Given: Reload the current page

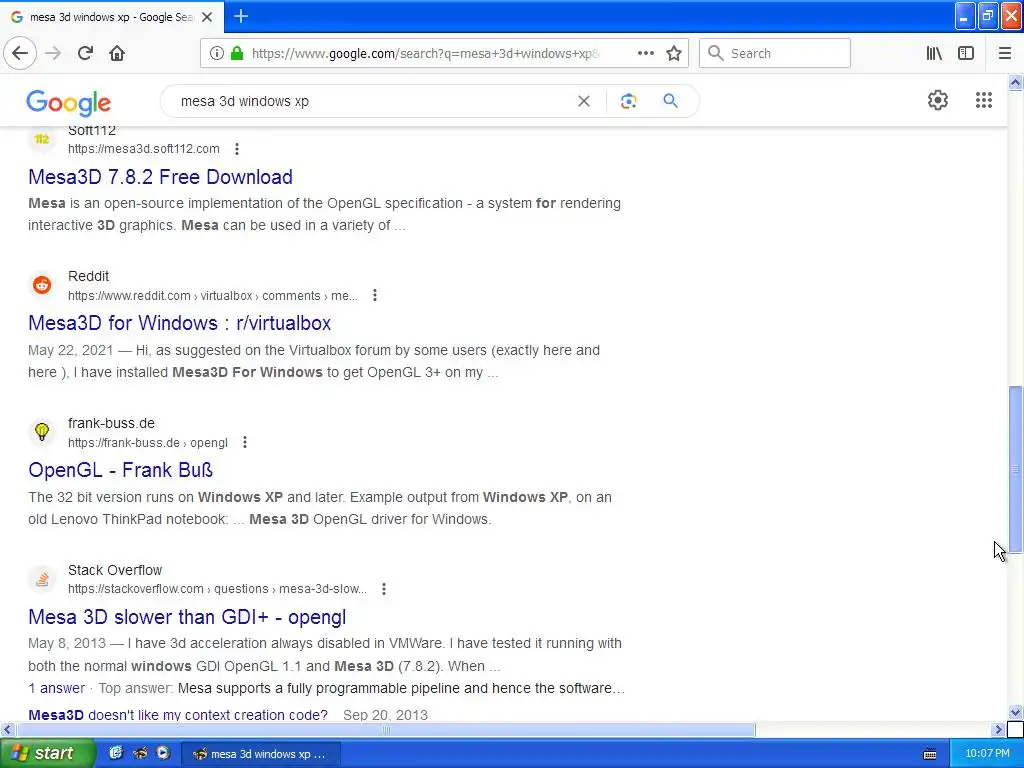Looking at the screenshot, I should point(85,53).
